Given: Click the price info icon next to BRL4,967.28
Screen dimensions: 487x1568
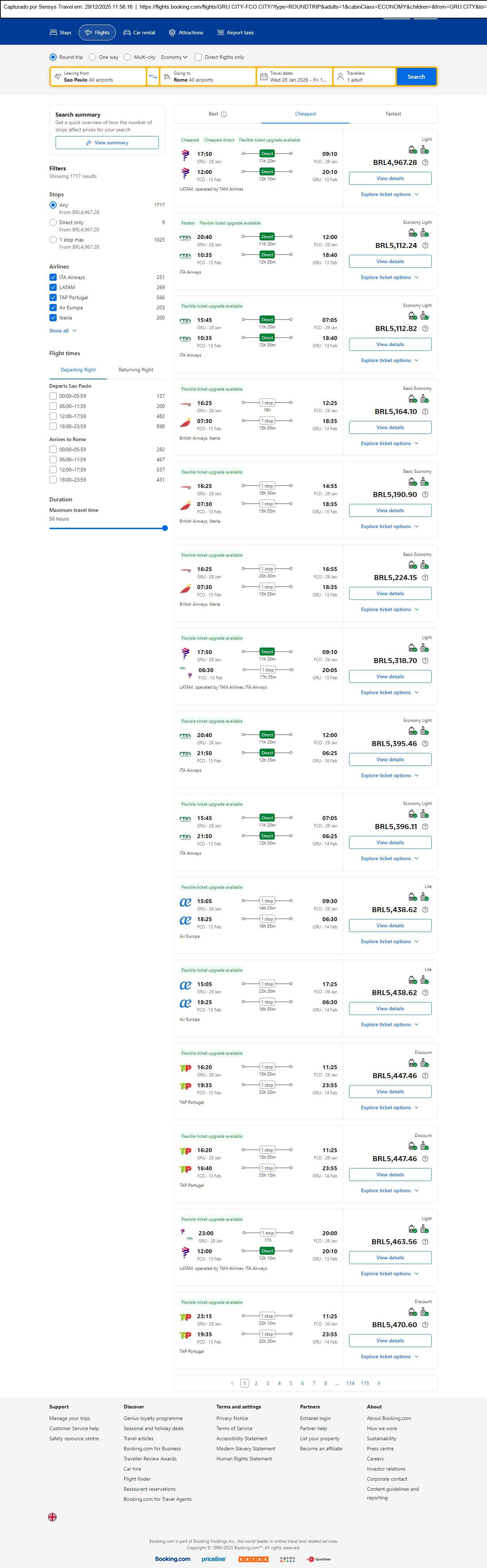Looking at the screenshot, I should [x=425, y=162].
